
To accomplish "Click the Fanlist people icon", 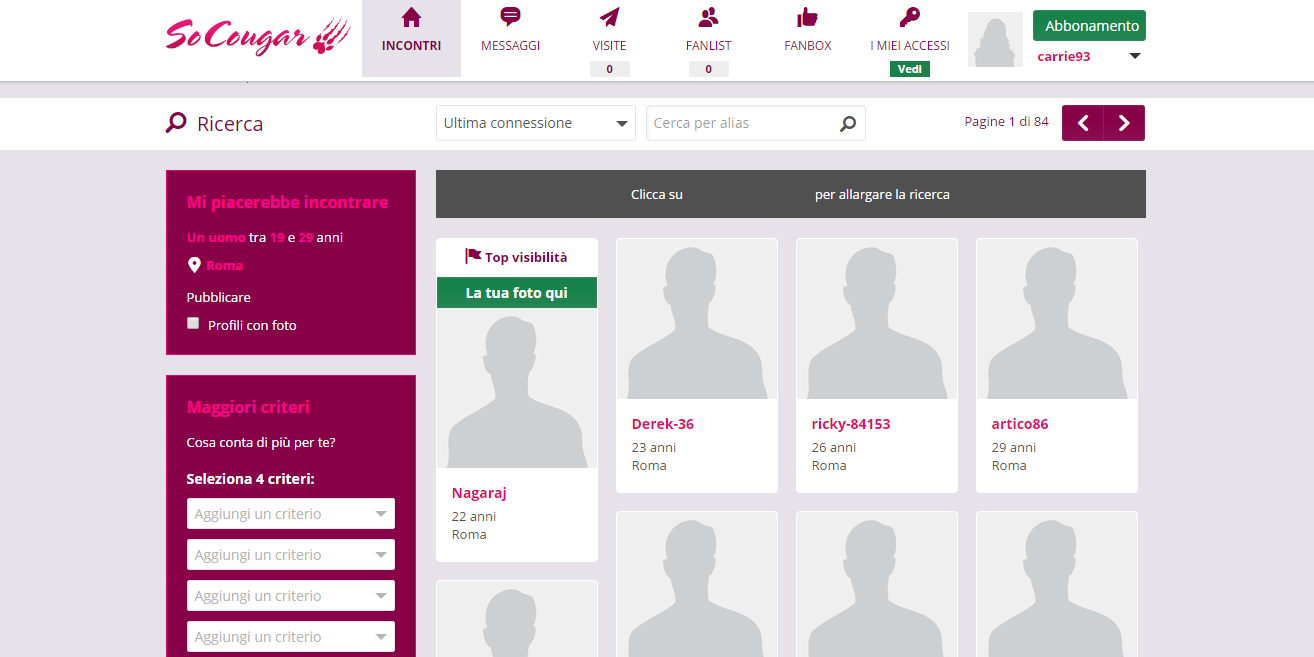I will click(x=708, y=17).
